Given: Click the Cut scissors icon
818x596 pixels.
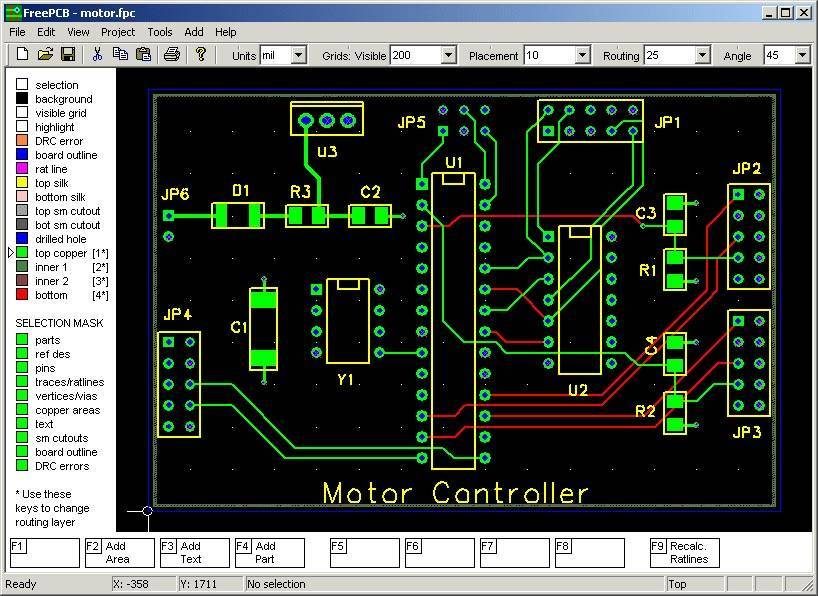Looking at the screenshot, I should click(98, 54).
